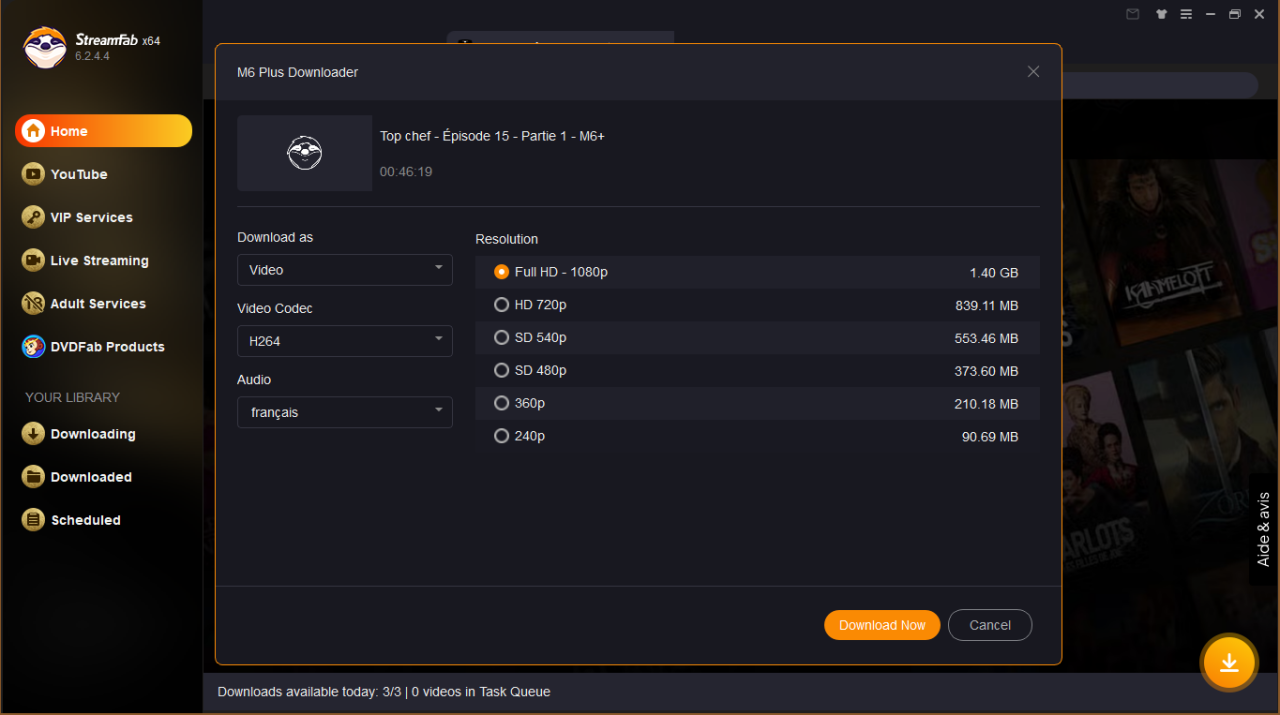Screen dimensions: 1280x715
Task: Choose SD 480p resolution option
Action: [502, 371]
